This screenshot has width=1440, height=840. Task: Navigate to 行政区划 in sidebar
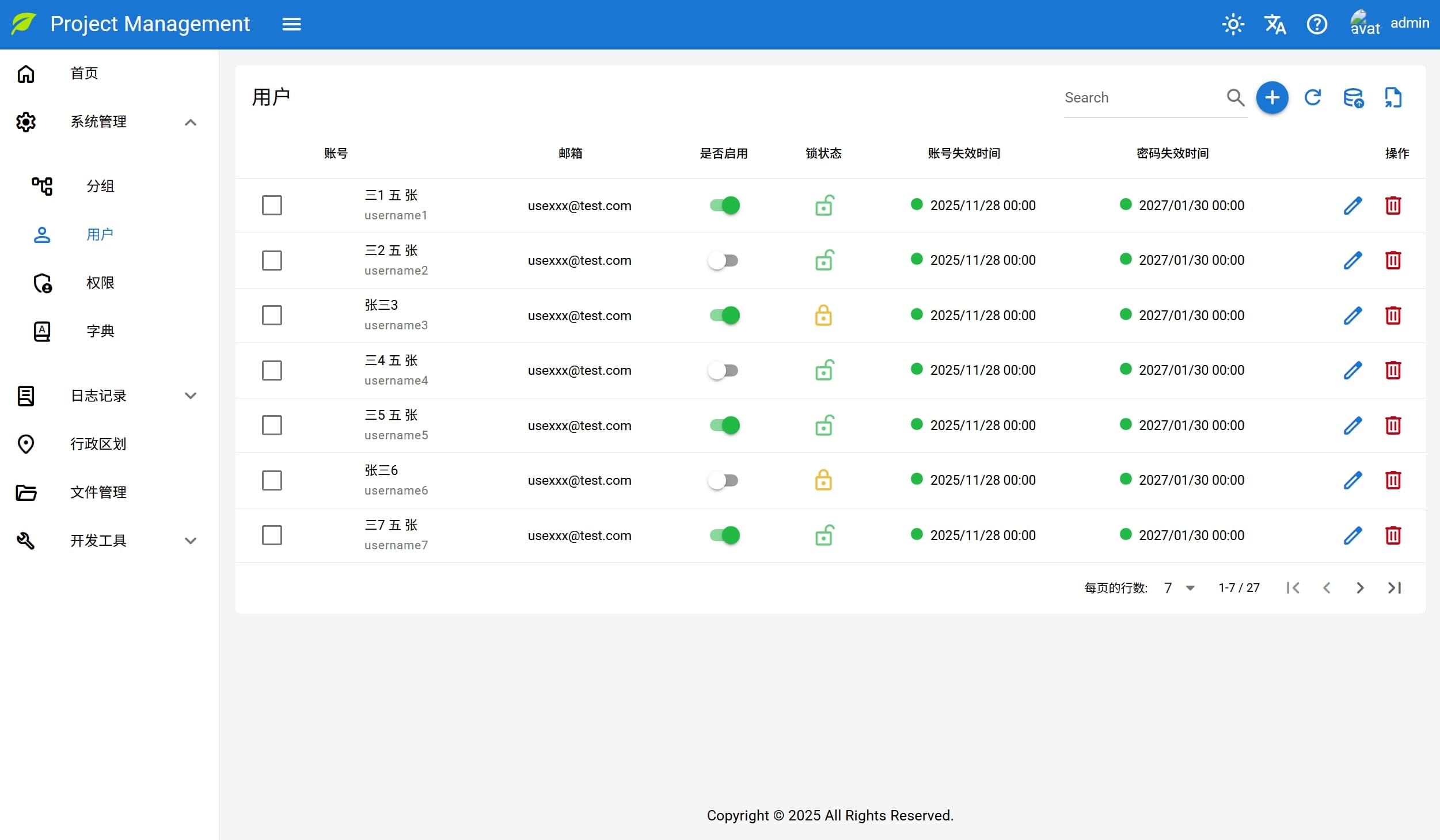[x=98, y=444]
